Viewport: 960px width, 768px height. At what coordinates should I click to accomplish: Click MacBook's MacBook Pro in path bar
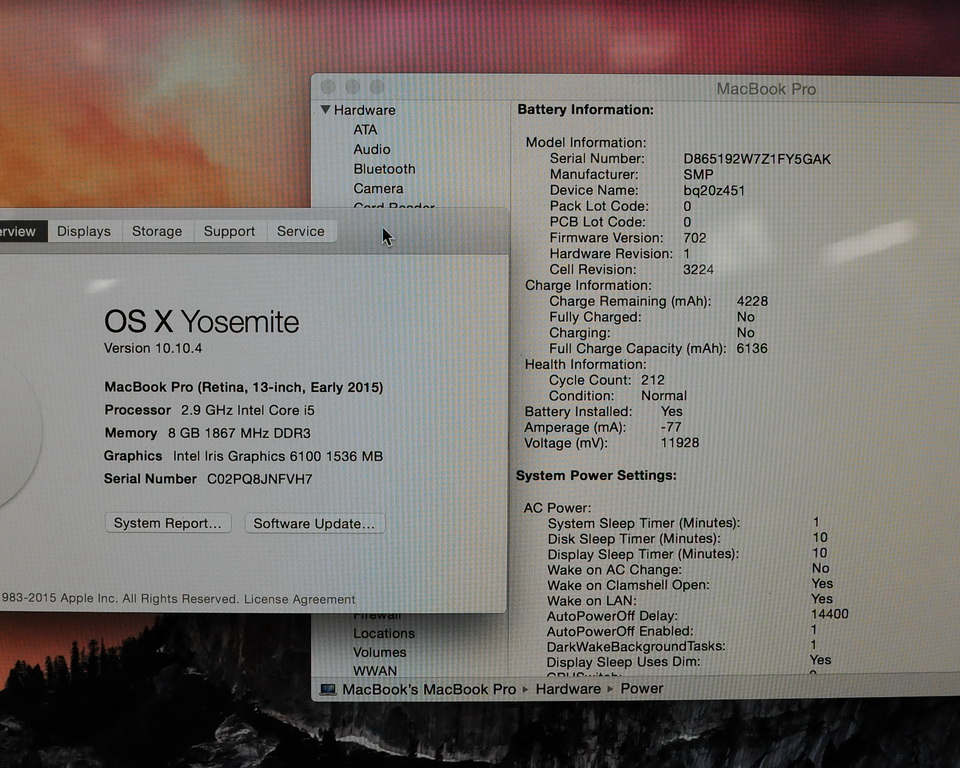(429, 690)
